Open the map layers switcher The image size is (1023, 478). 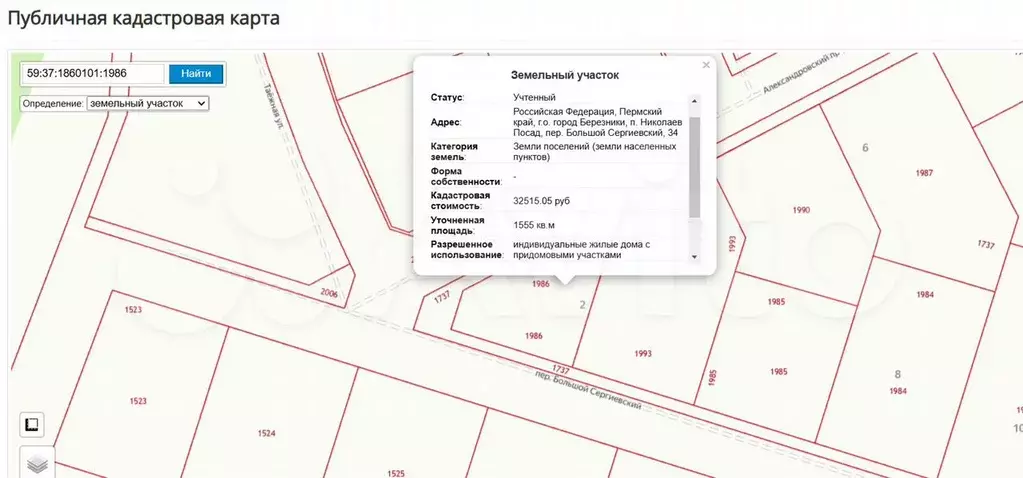coord(37,464)
